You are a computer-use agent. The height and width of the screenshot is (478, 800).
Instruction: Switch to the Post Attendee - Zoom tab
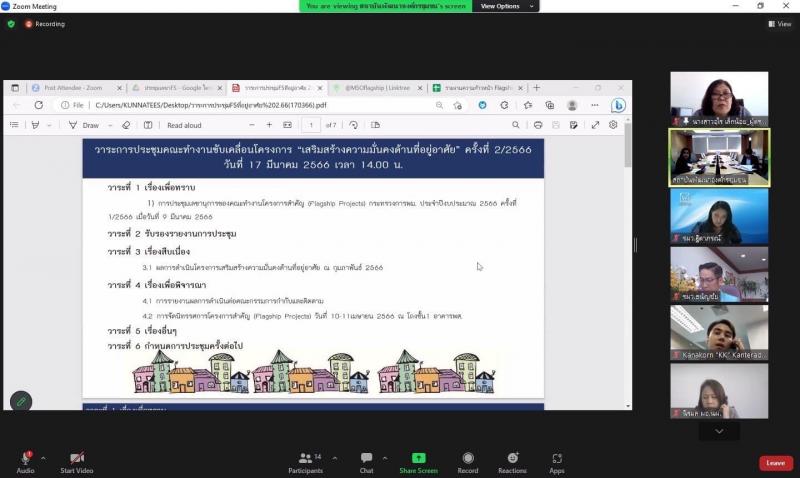click(73, 88)
